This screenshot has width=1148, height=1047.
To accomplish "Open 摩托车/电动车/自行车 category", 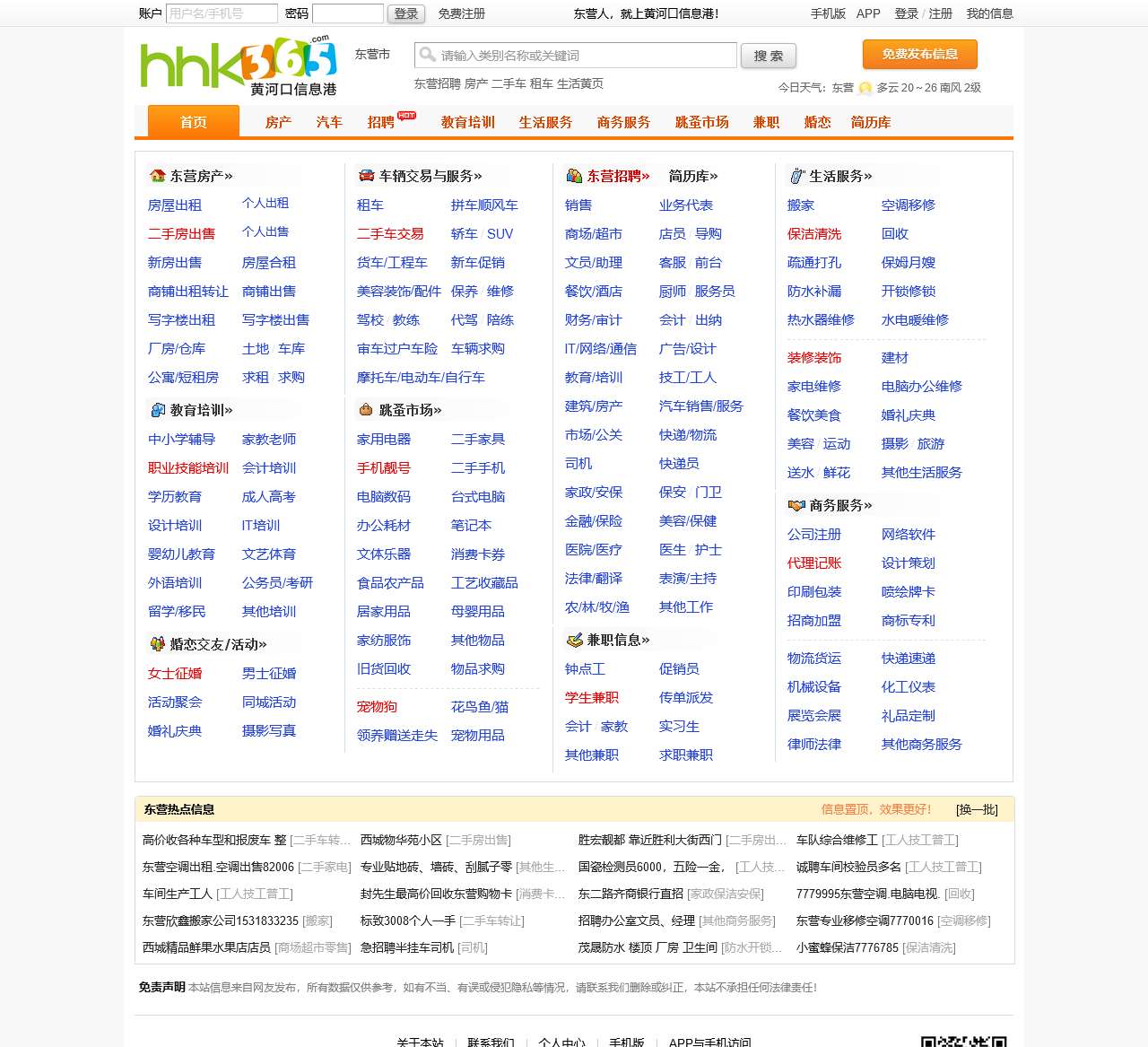I will (421, 378).
